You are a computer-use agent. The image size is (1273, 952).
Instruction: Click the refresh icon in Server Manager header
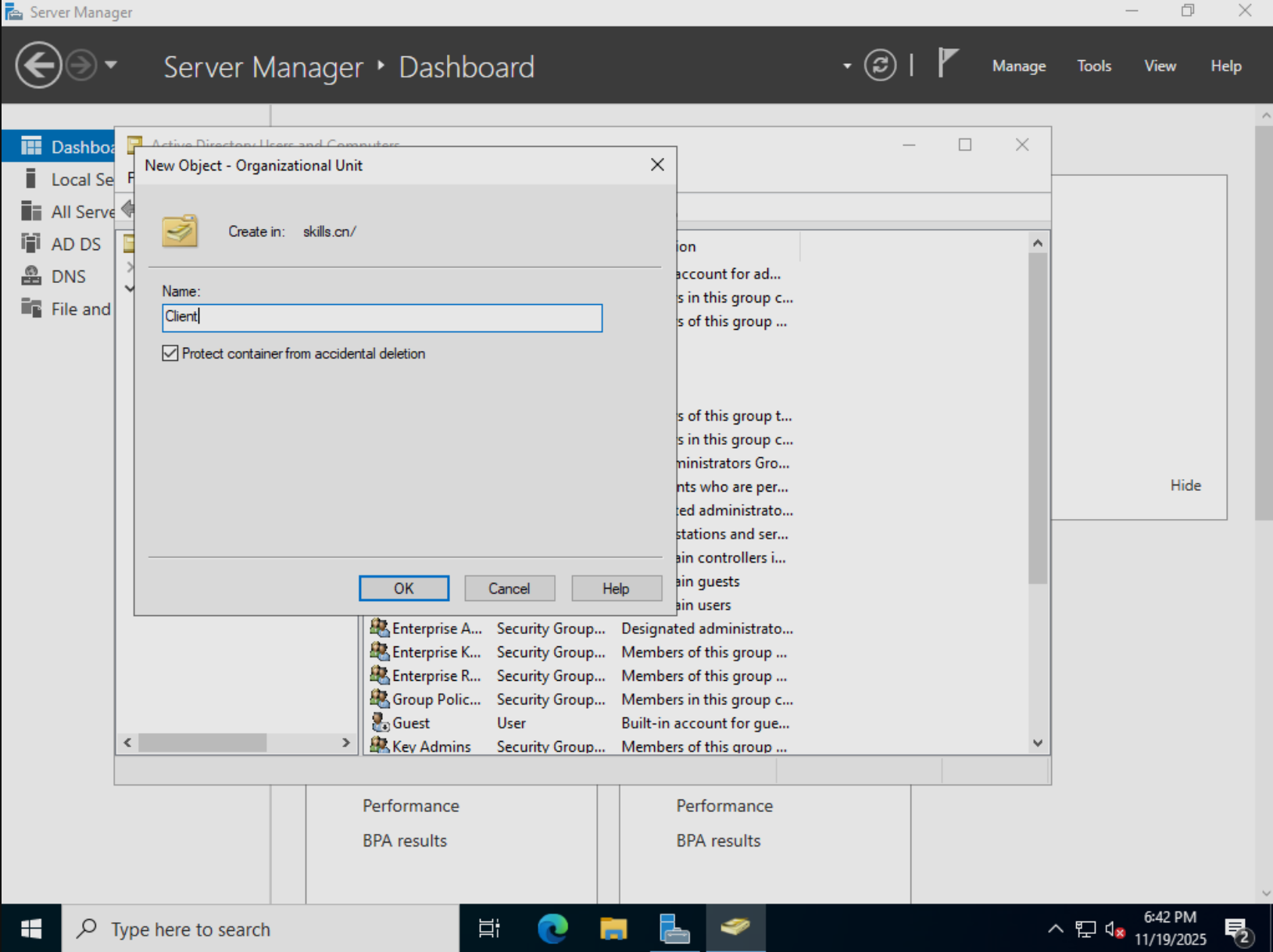[x=880, y=66]
